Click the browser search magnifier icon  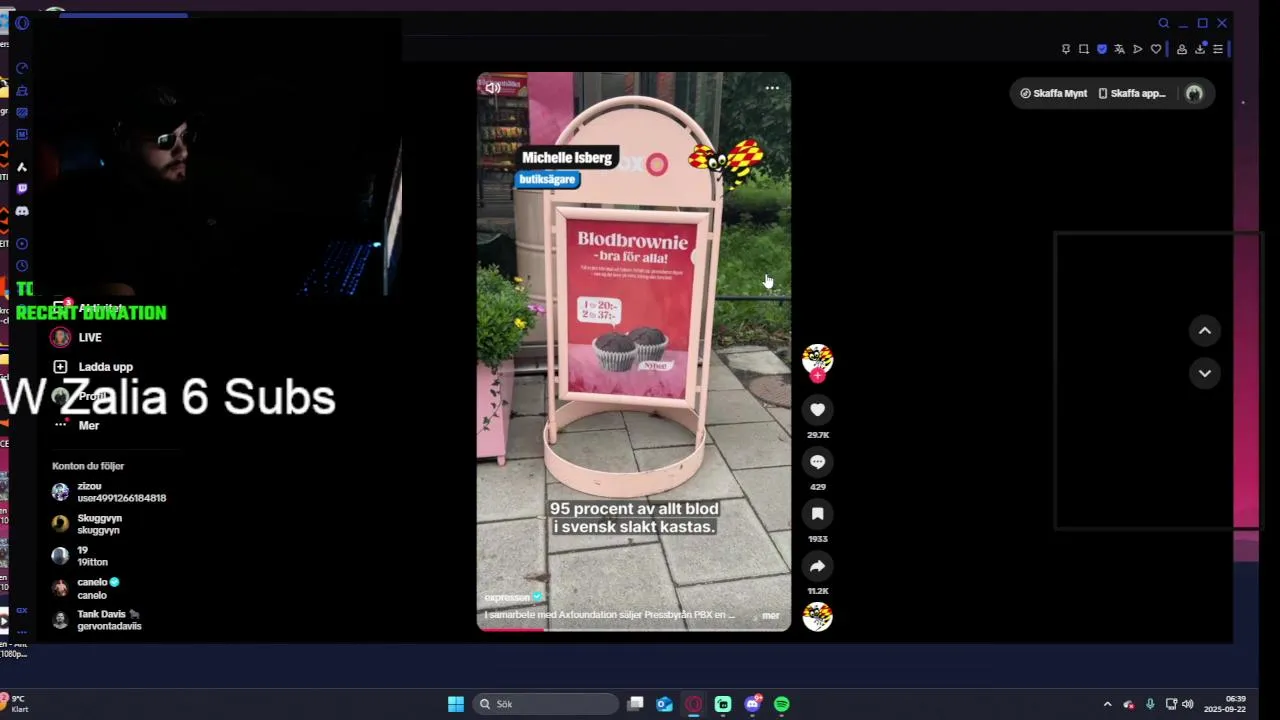(1163, 23)
